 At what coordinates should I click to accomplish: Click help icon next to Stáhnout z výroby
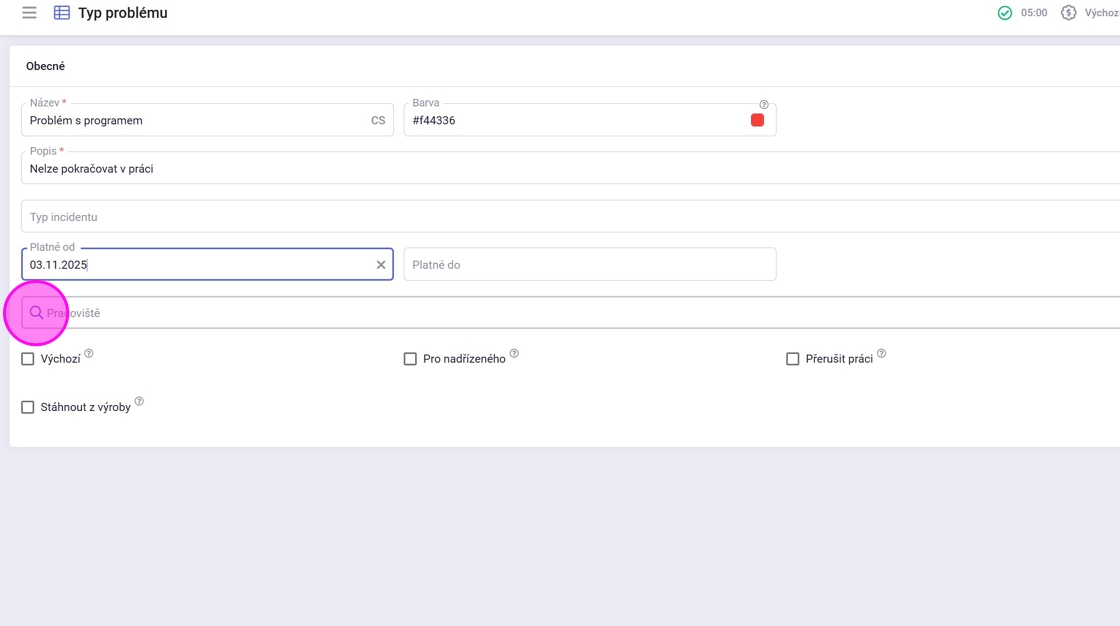pyautogui.click(x=139, y=402)
